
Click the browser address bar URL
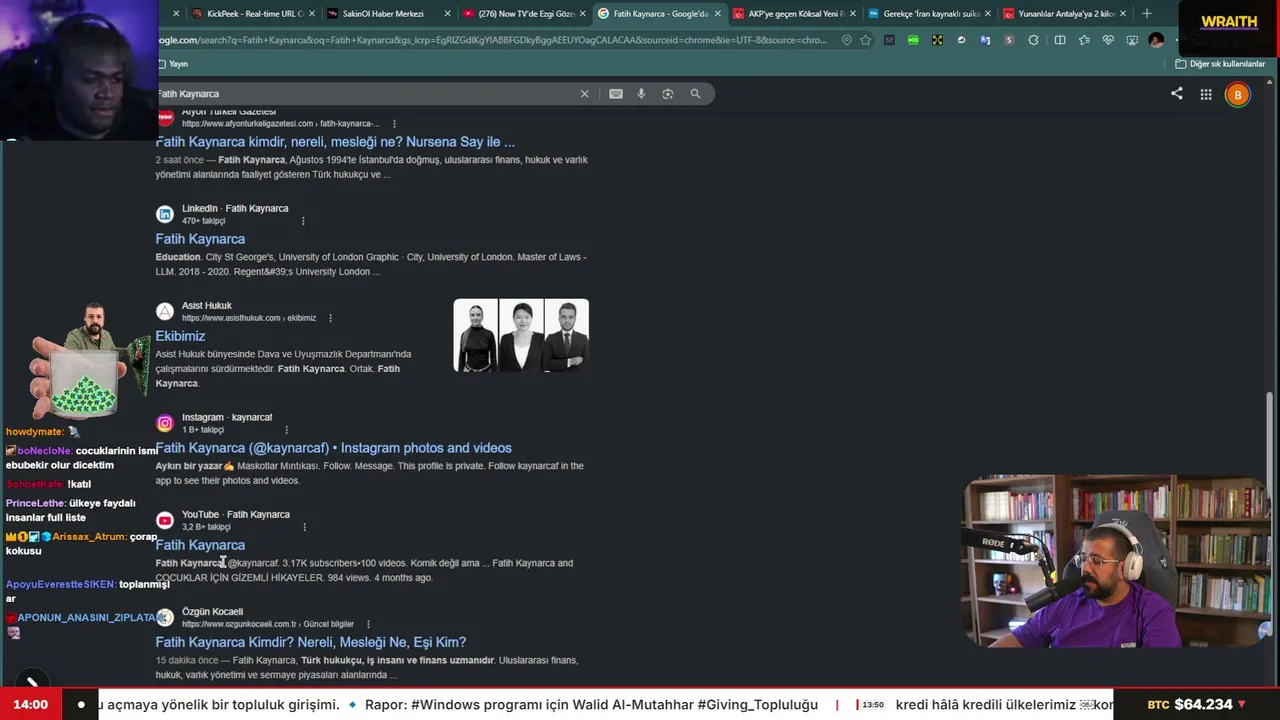point(493,40)
